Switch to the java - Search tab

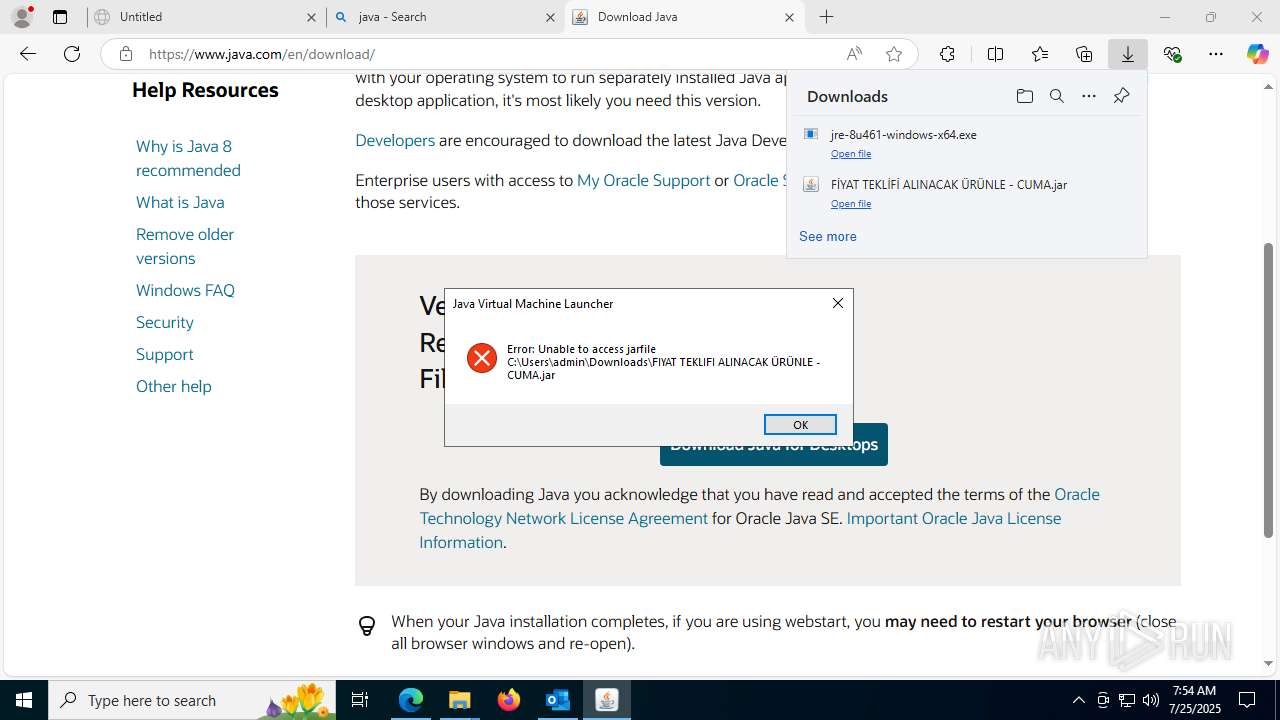(x=445, y=17)
